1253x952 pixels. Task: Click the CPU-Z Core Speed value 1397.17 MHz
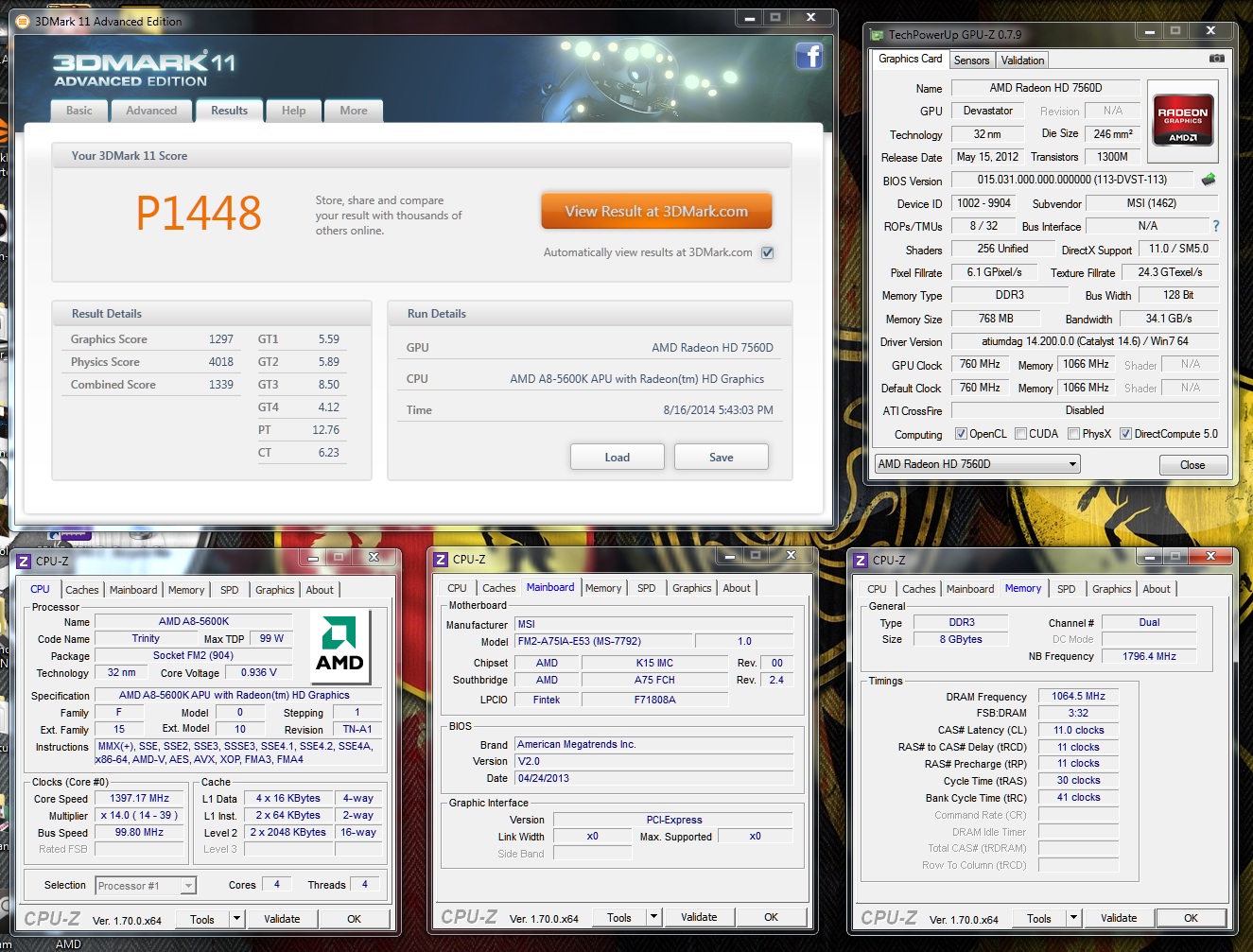(x=139, y=798)
